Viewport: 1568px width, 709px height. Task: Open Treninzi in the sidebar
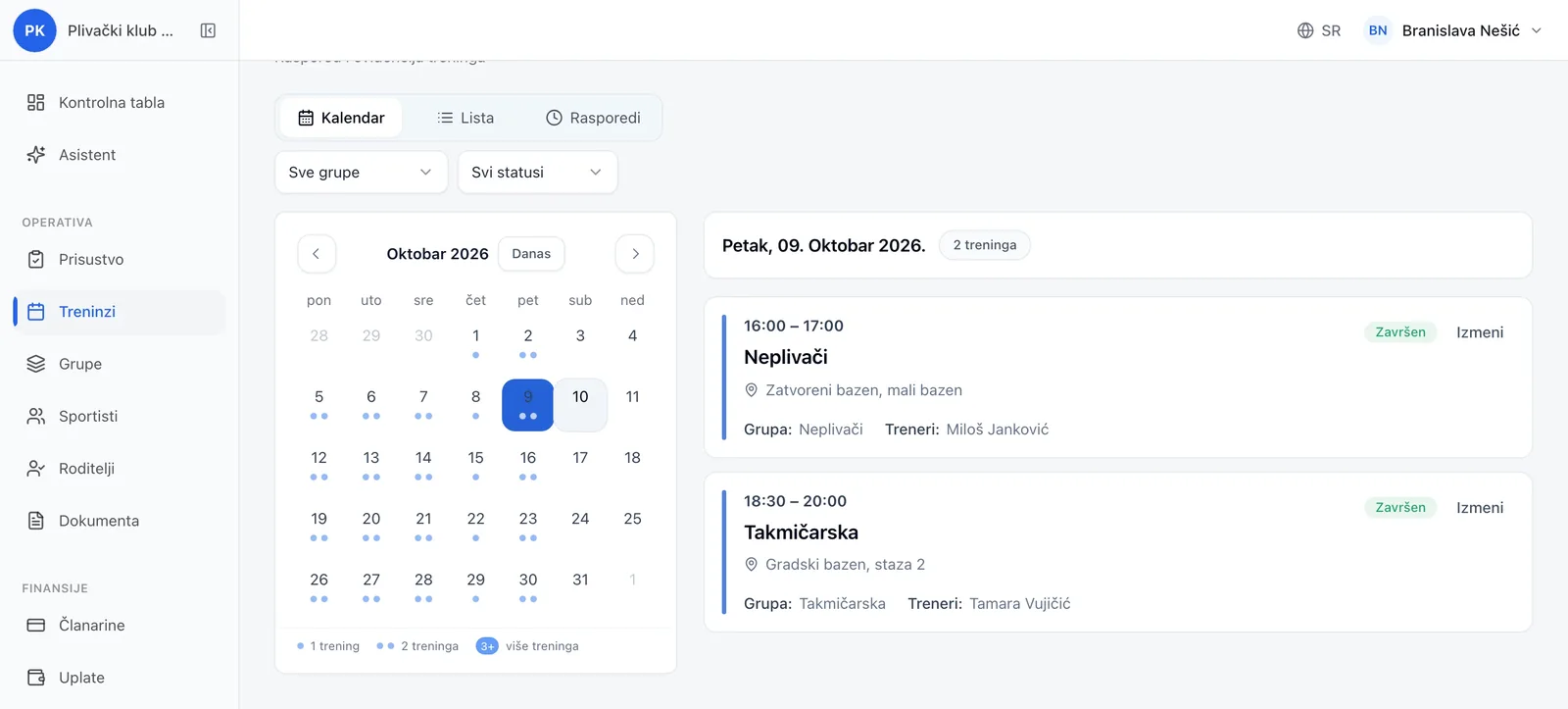[120, 312]
